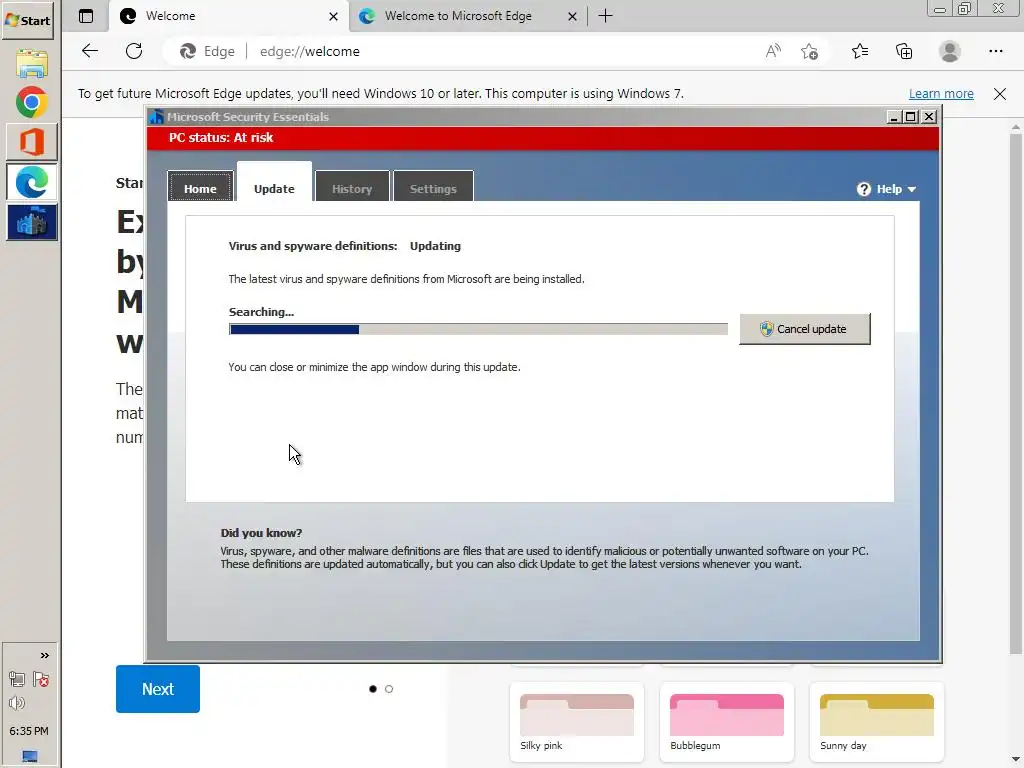Launch Google Chrome from the taskbar
1024x768 pixels.
click(31, 103)
